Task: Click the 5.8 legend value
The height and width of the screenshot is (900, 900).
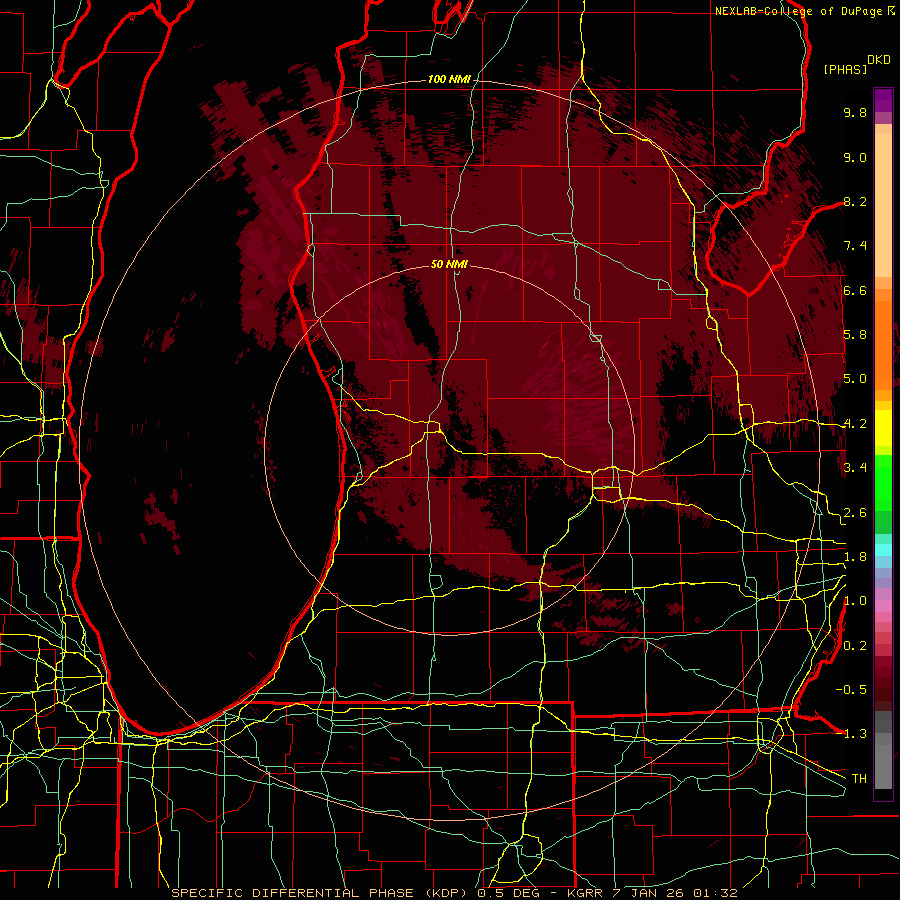Action: point(855,335)
